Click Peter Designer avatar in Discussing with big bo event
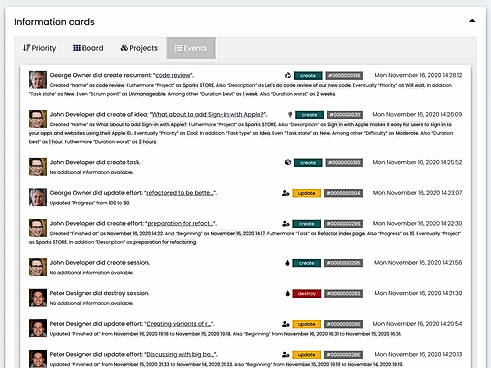This screenshot has height=368, width=491. pyautogui.click(x=38, y=359)
